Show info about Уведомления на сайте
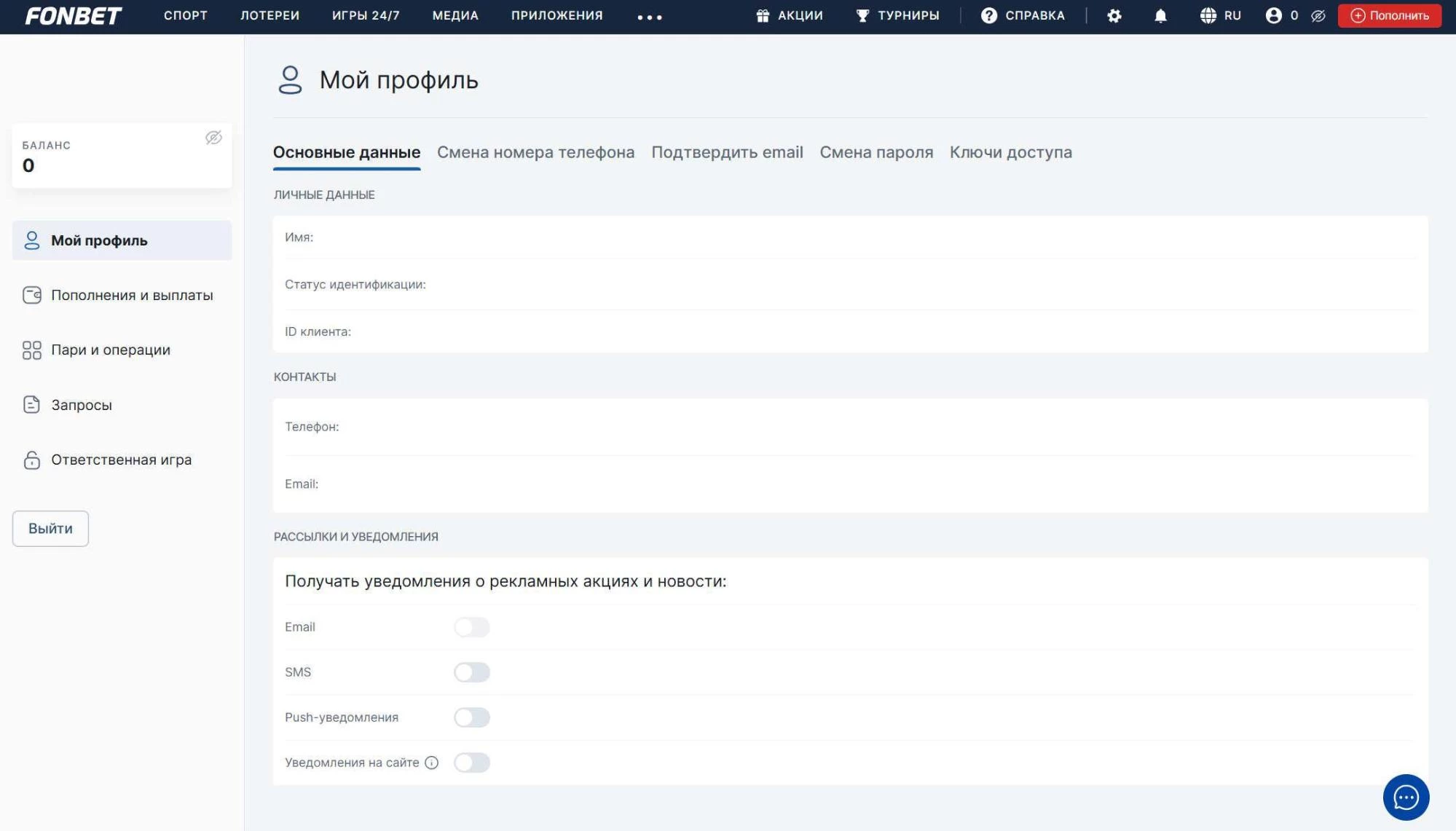The image size is (1456, 831). 433,763
